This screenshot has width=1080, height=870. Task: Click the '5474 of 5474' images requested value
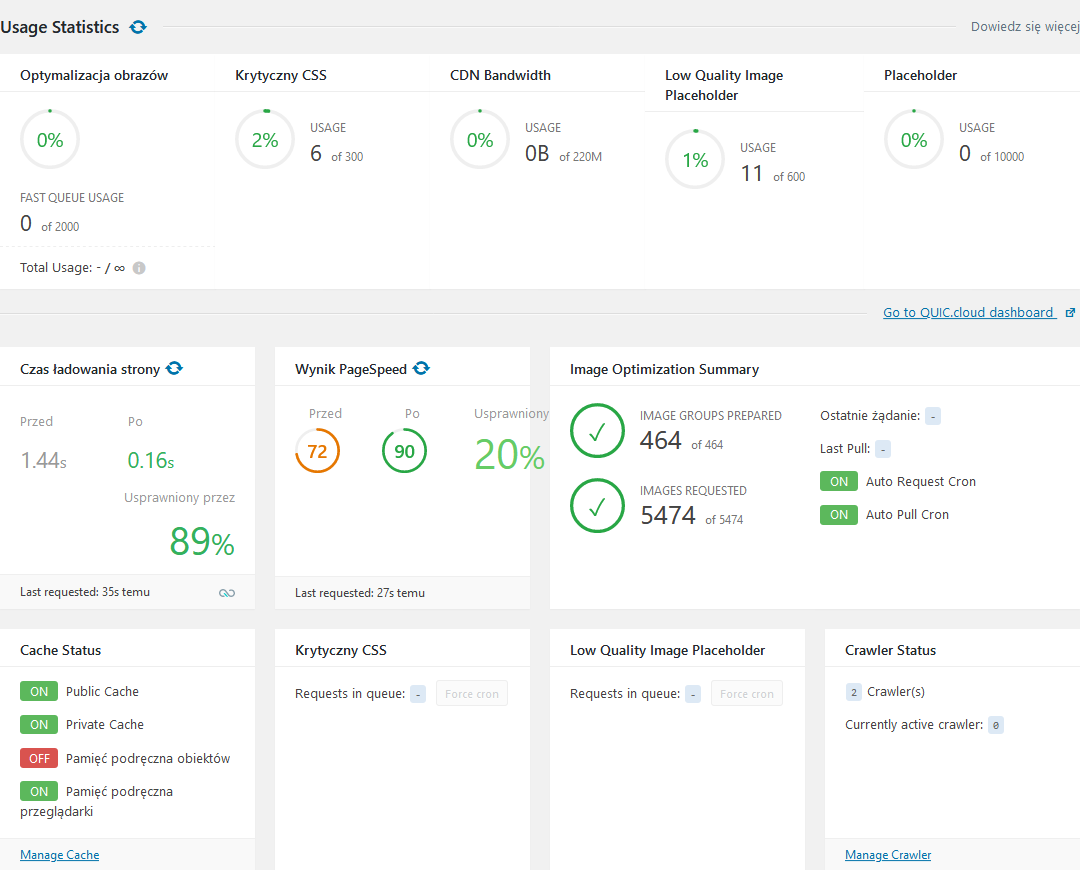692,516
